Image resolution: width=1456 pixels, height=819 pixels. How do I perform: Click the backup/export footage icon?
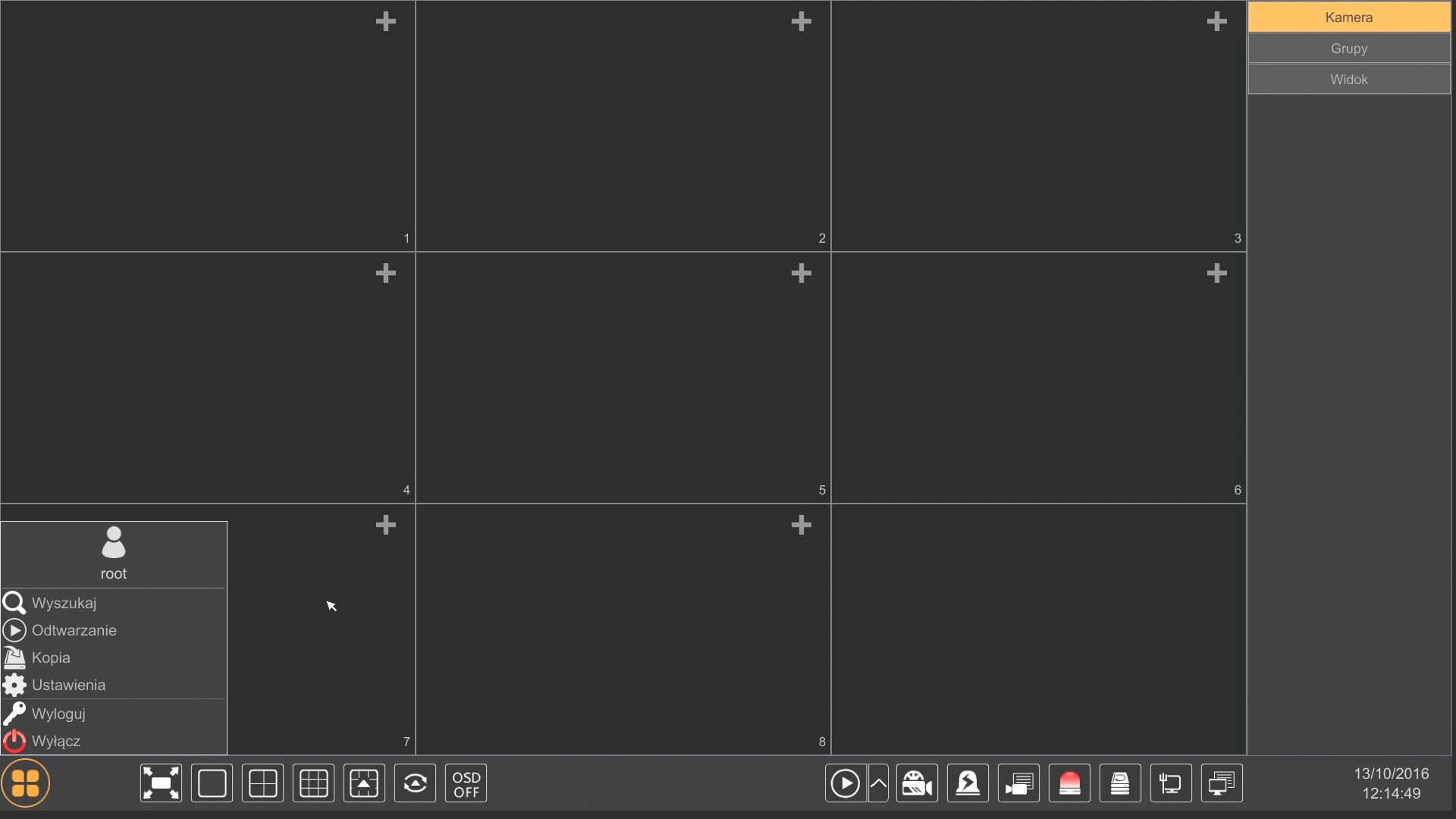(1118, 783)
